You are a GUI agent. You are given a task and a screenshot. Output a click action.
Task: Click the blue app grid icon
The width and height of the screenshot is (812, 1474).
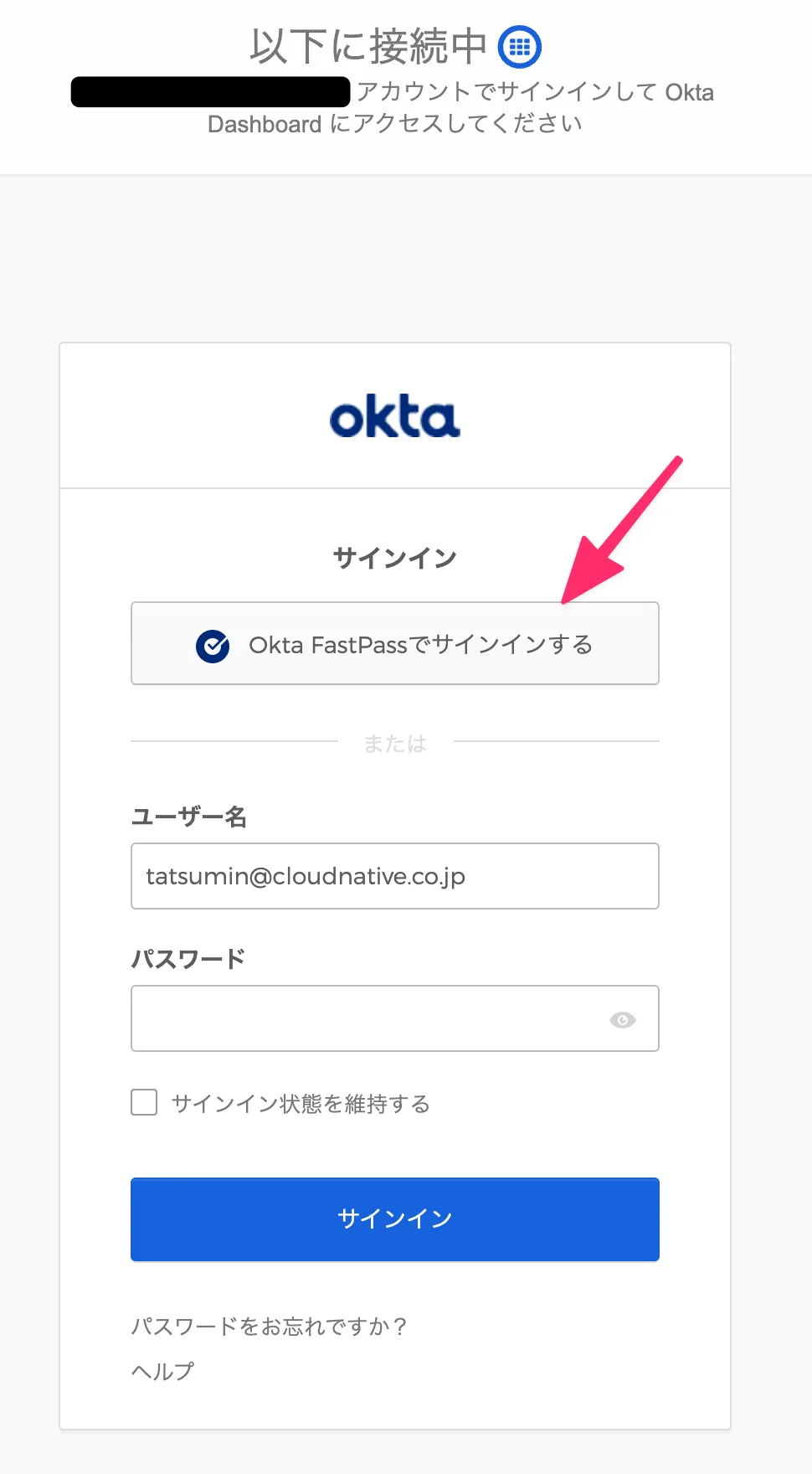coord(520,47)
